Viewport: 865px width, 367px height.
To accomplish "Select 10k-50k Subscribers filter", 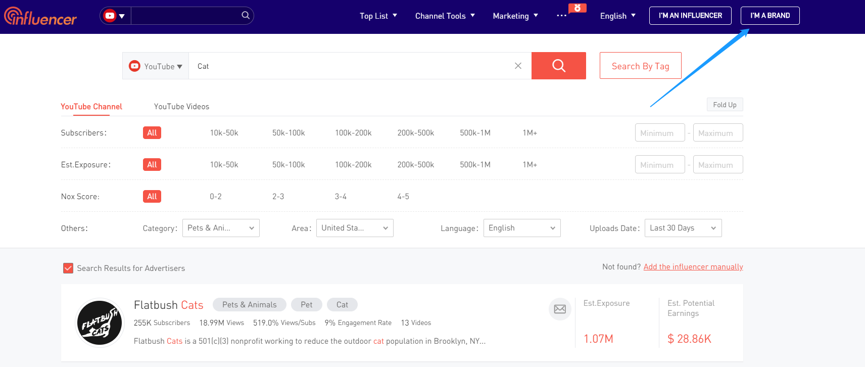I will tap(224, 133).
